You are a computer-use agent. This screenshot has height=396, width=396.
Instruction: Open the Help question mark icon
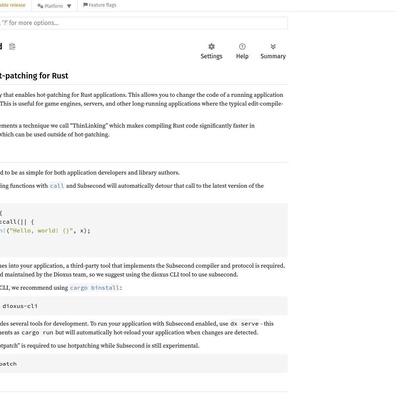point(242,47)
